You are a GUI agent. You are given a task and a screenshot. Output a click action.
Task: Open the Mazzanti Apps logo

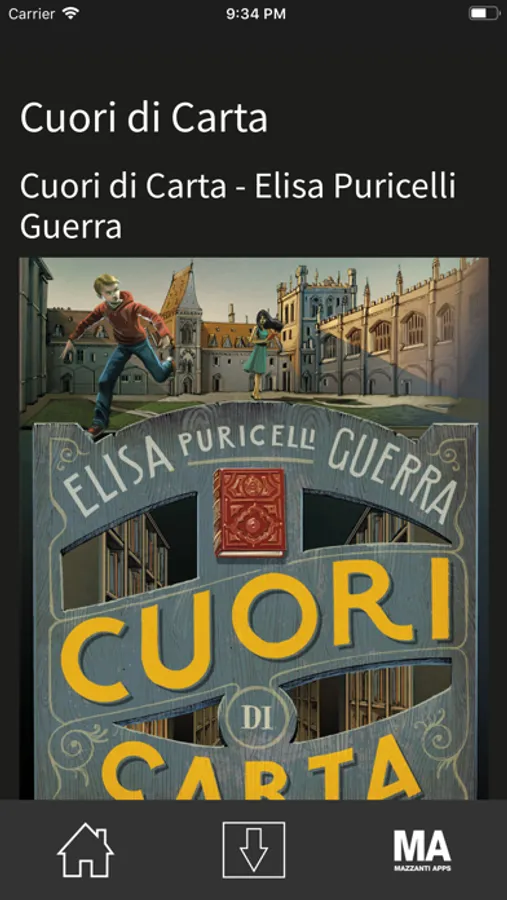422,850
